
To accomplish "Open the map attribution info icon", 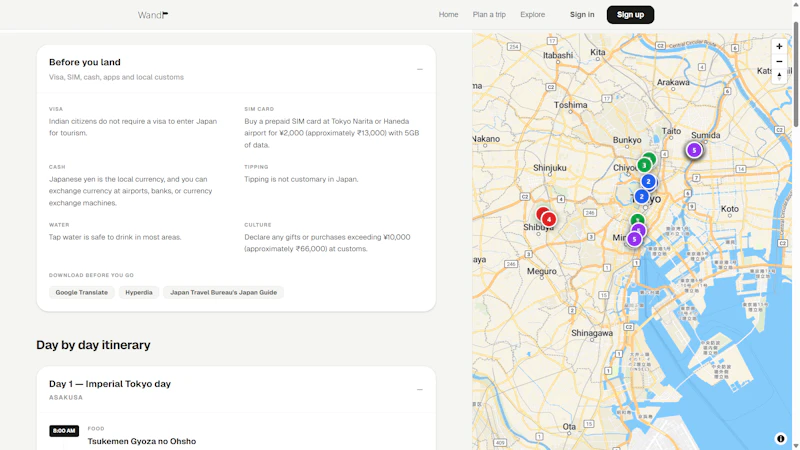I will 780,438.
